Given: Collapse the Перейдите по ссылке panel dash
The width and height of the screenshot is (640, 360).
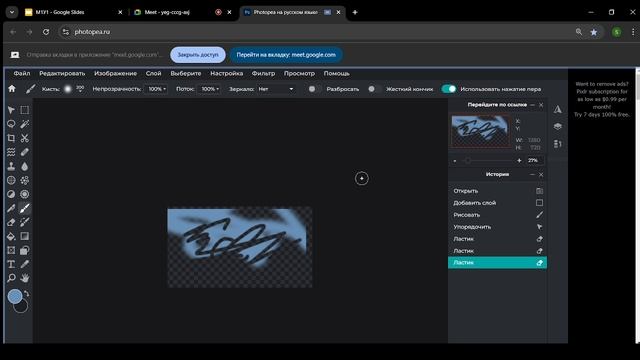Looking at the screenshot, I should (532, 105).
